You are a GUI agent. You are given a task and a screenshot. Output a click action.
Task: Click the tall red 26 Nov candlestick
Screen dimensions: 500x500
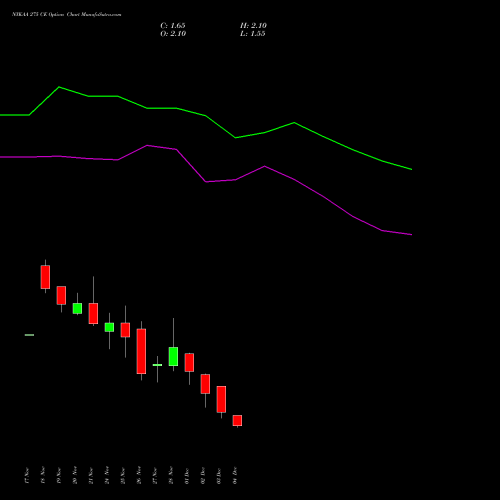[x=141, y=351]
